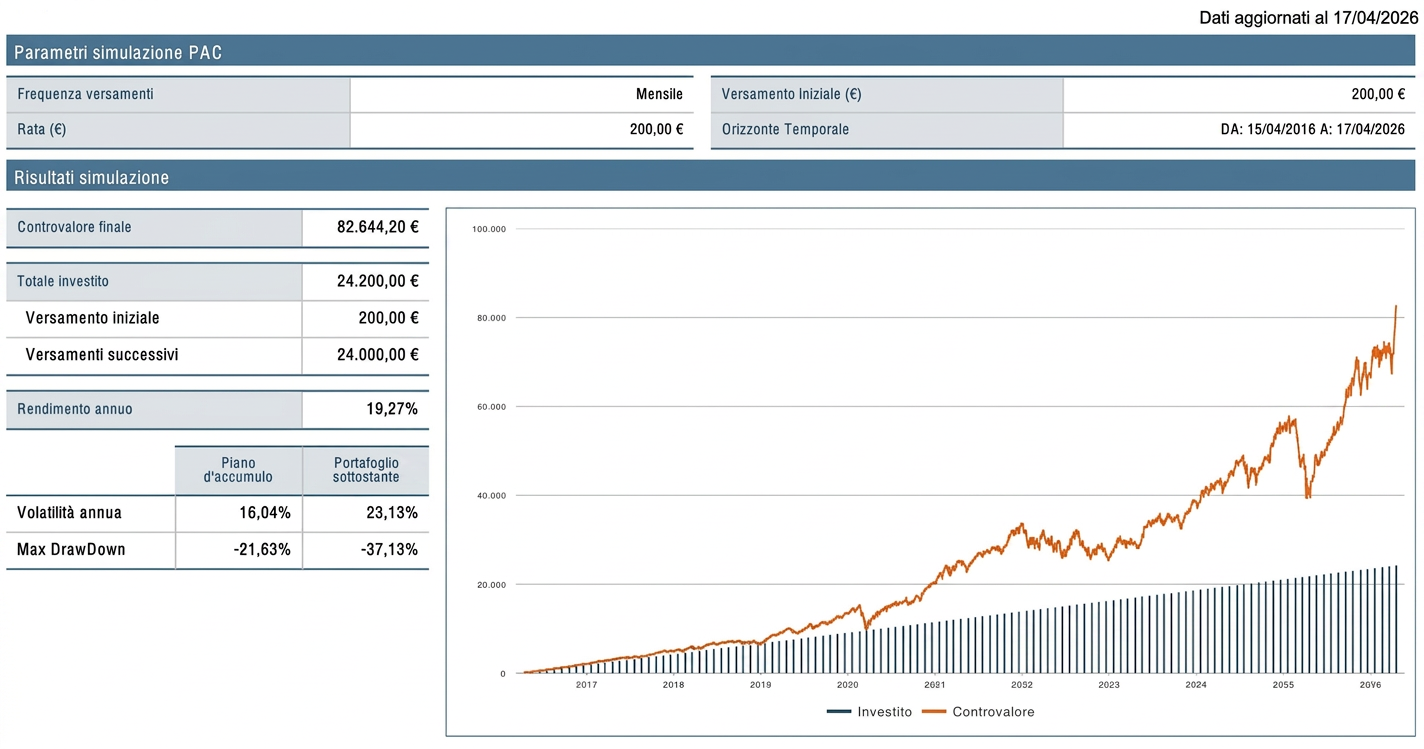
Task: Click the Volatilità annua row label
Action: pyautogui.click(x=69, y=513)
